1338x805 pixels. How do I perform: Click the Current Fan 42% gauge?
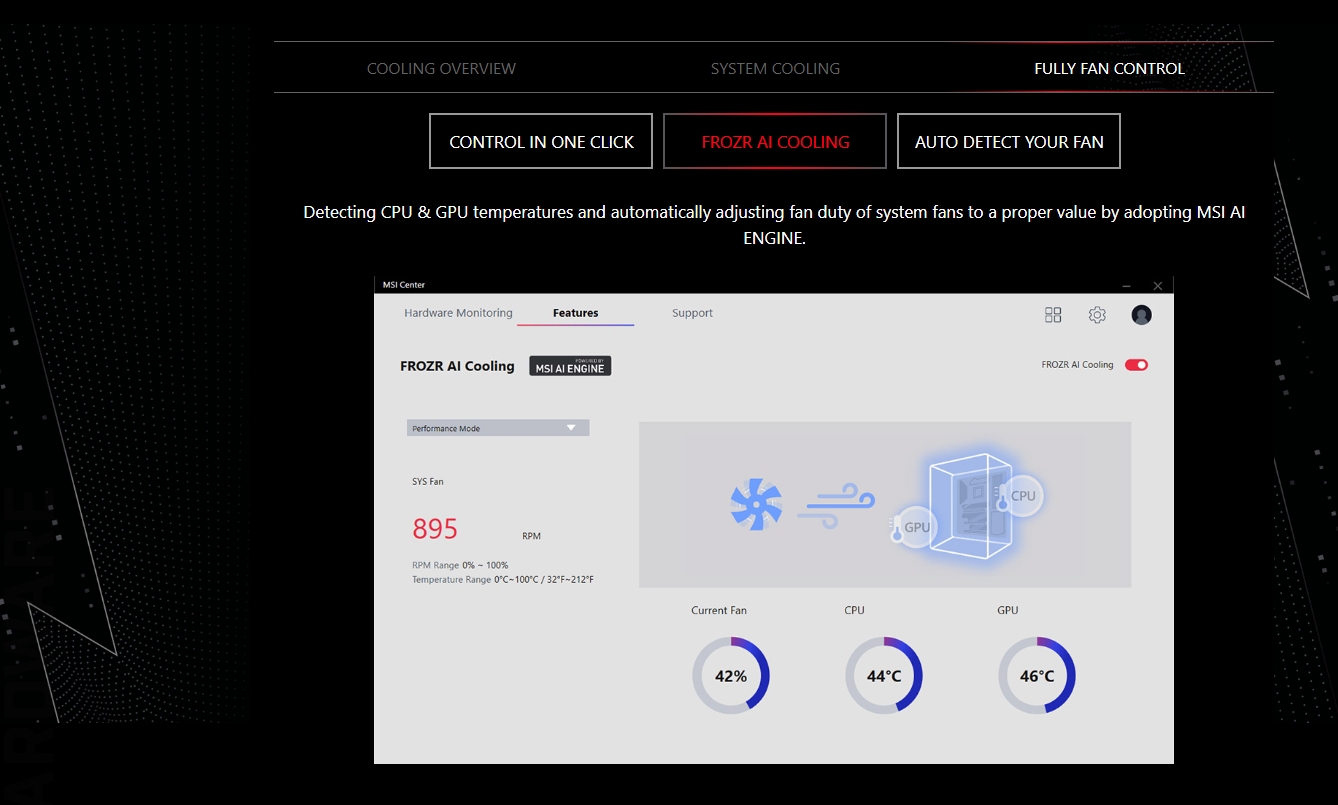click(x=731, y=676)
